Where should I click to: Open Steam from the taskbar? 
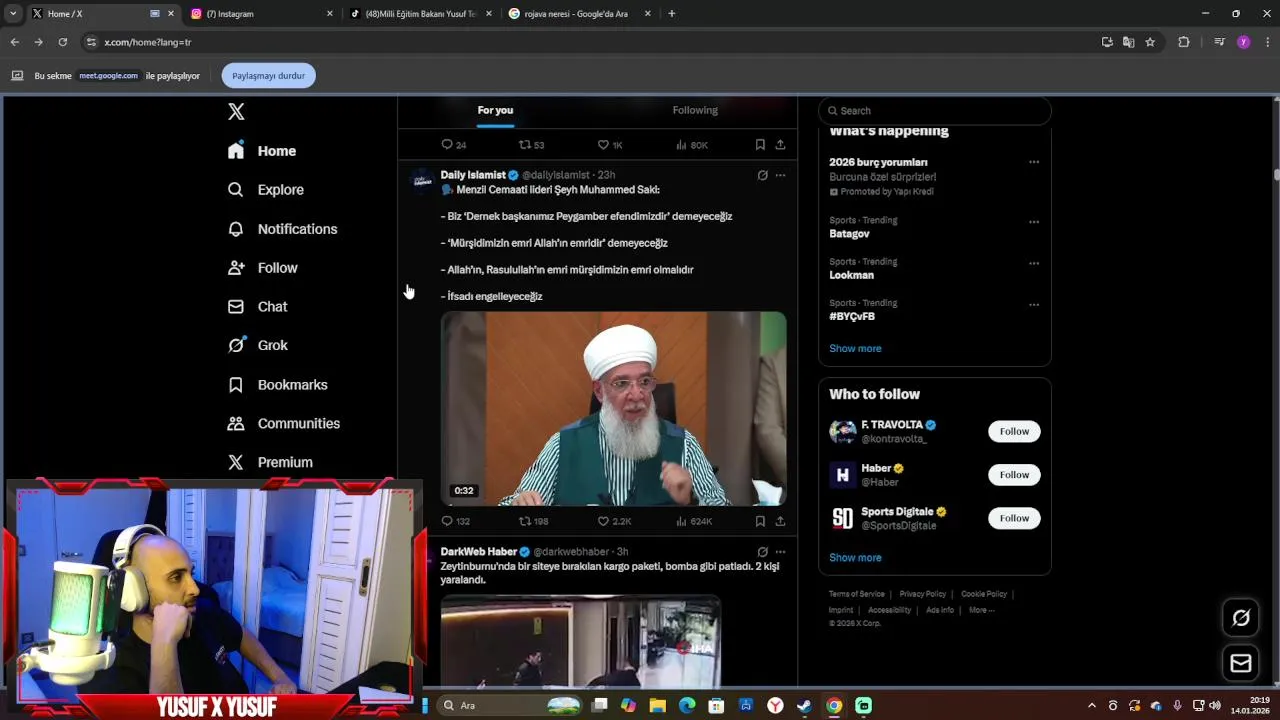[x=804, y=705]
